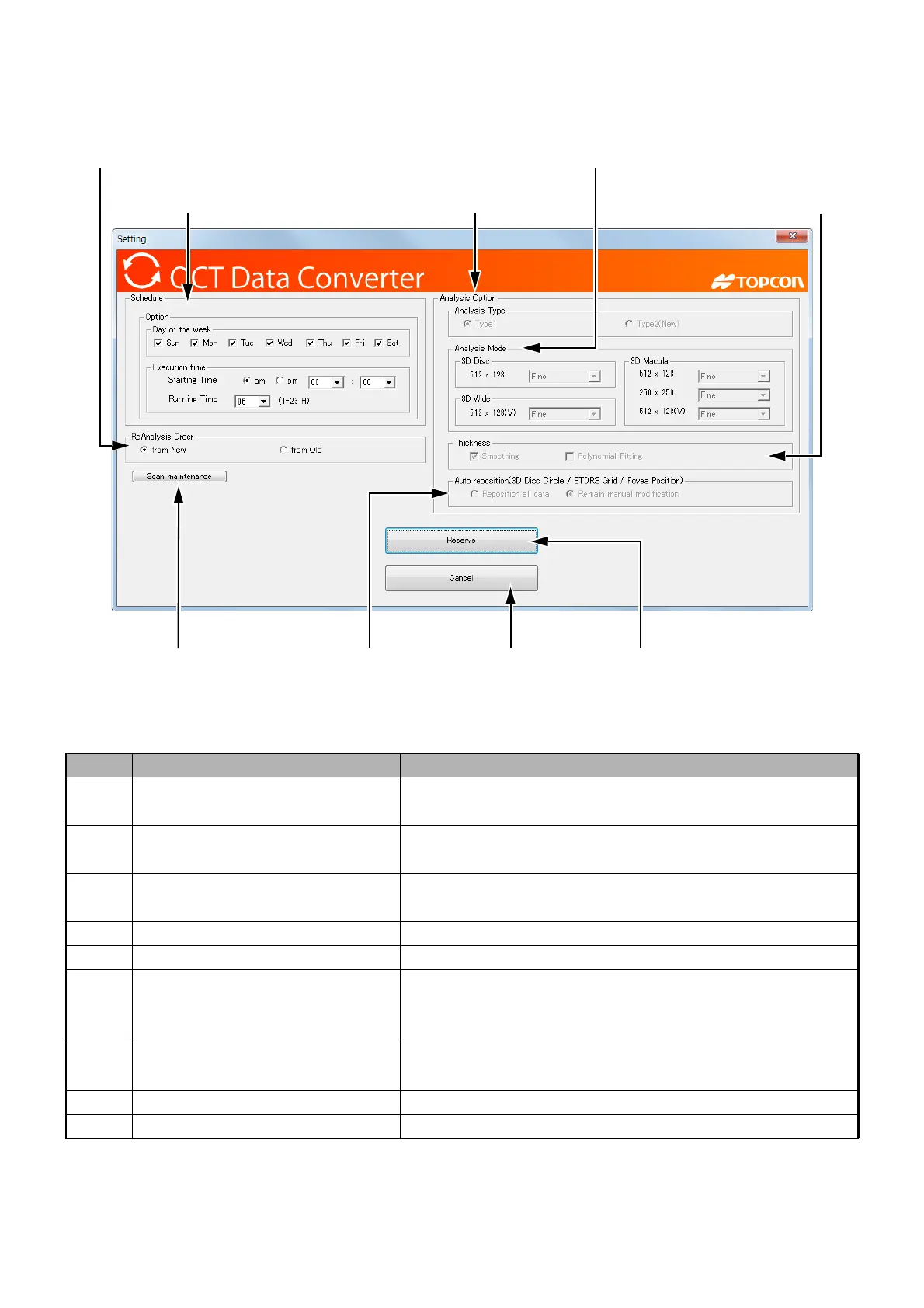
Task: Toggle the Wed day checkbox
Action: (269, 343)
